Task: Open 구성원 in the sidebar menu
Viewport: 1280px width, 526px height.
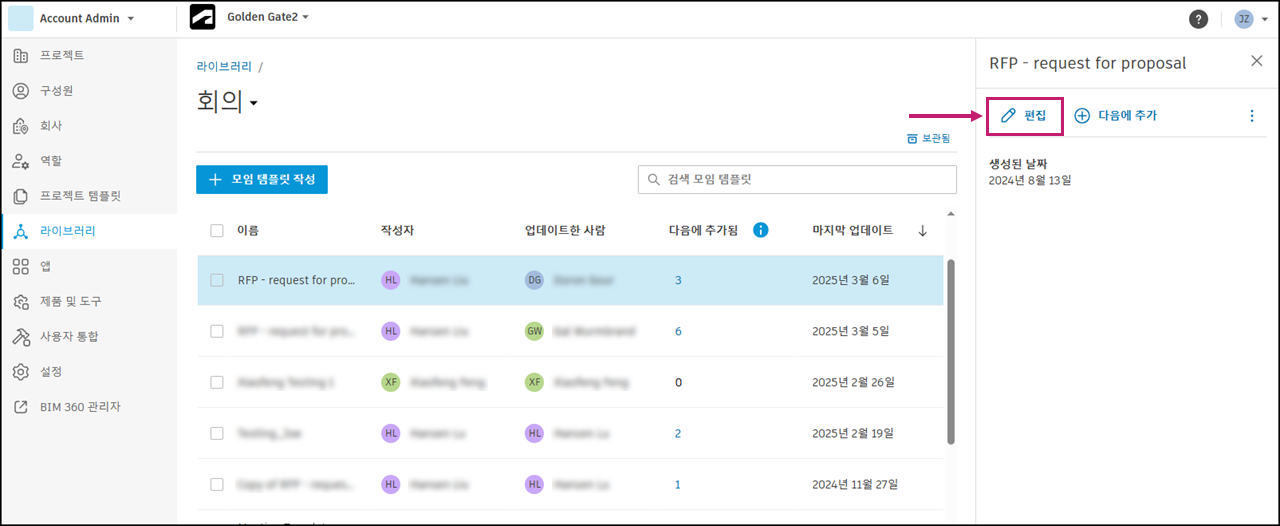Action: pyautogui.click(x=57, y=90)
